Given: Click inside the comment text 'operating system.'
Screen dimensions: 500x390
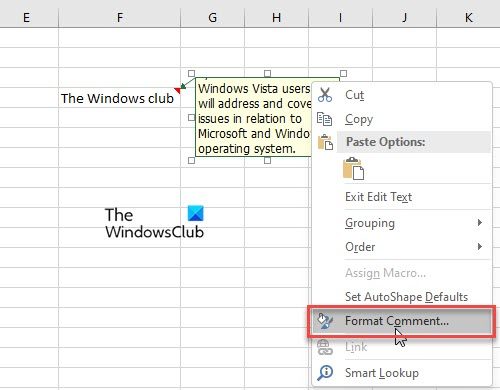Looking at the screenshot, I should [247, 149].
